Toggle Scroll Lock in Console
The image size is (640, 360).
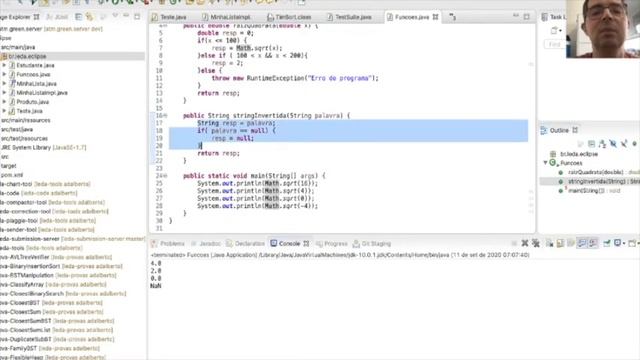pos(560,243)
